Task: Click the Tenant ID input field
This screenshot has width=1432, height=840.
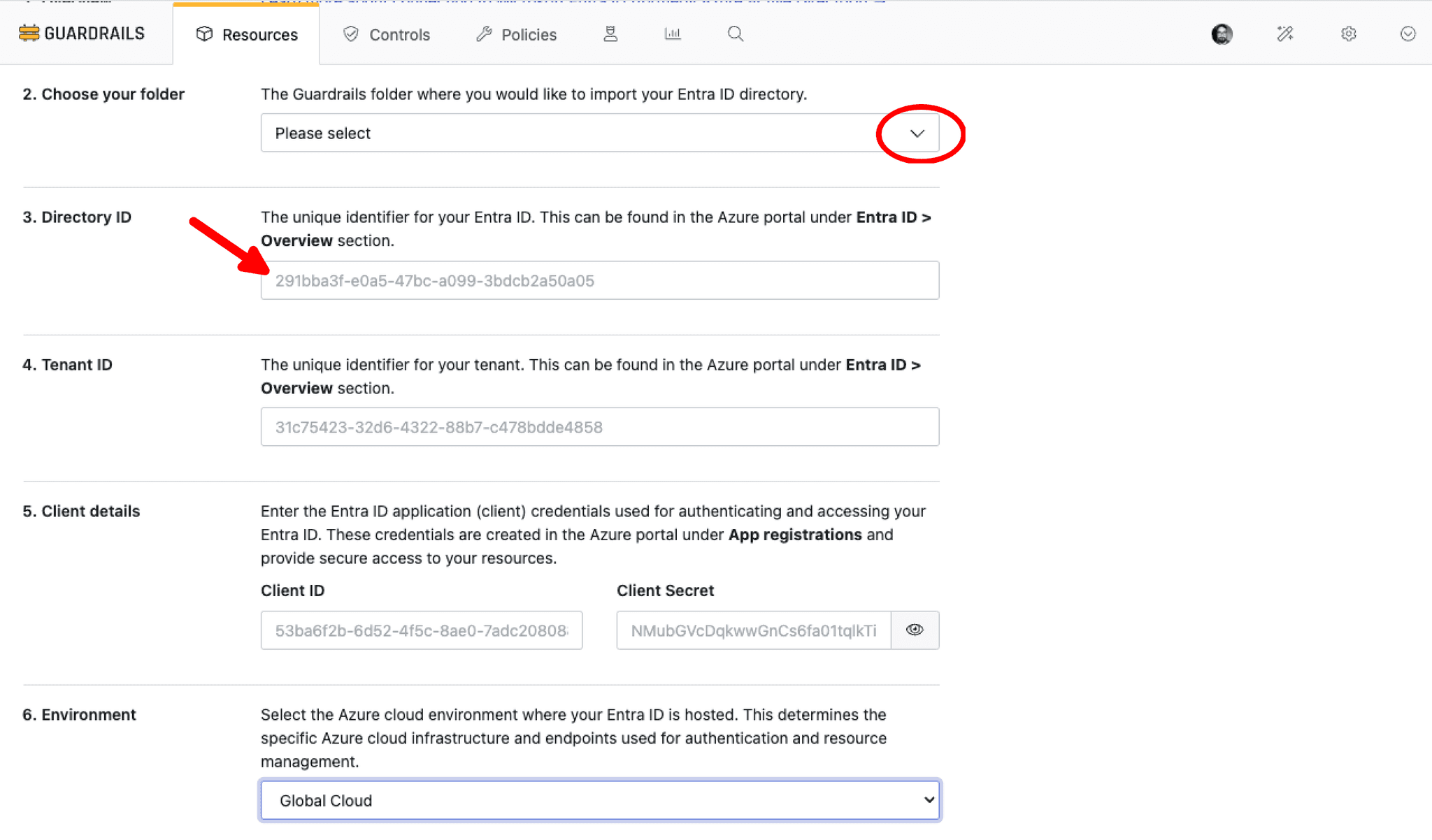Action: coord(599,427)
